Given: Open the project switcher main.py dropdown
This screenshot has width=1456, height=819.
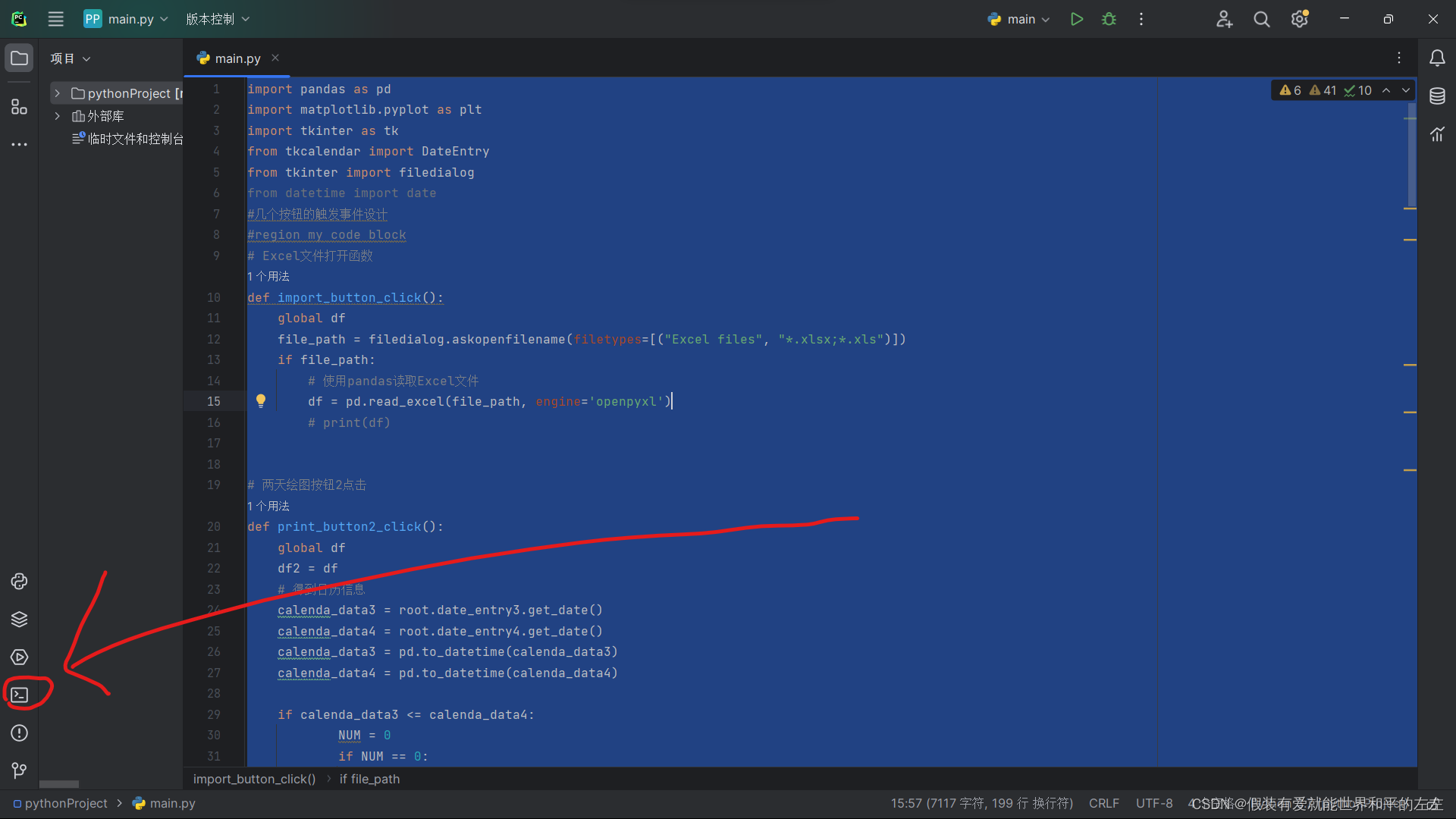Looking at the screenshot, I should click(126, 19).
